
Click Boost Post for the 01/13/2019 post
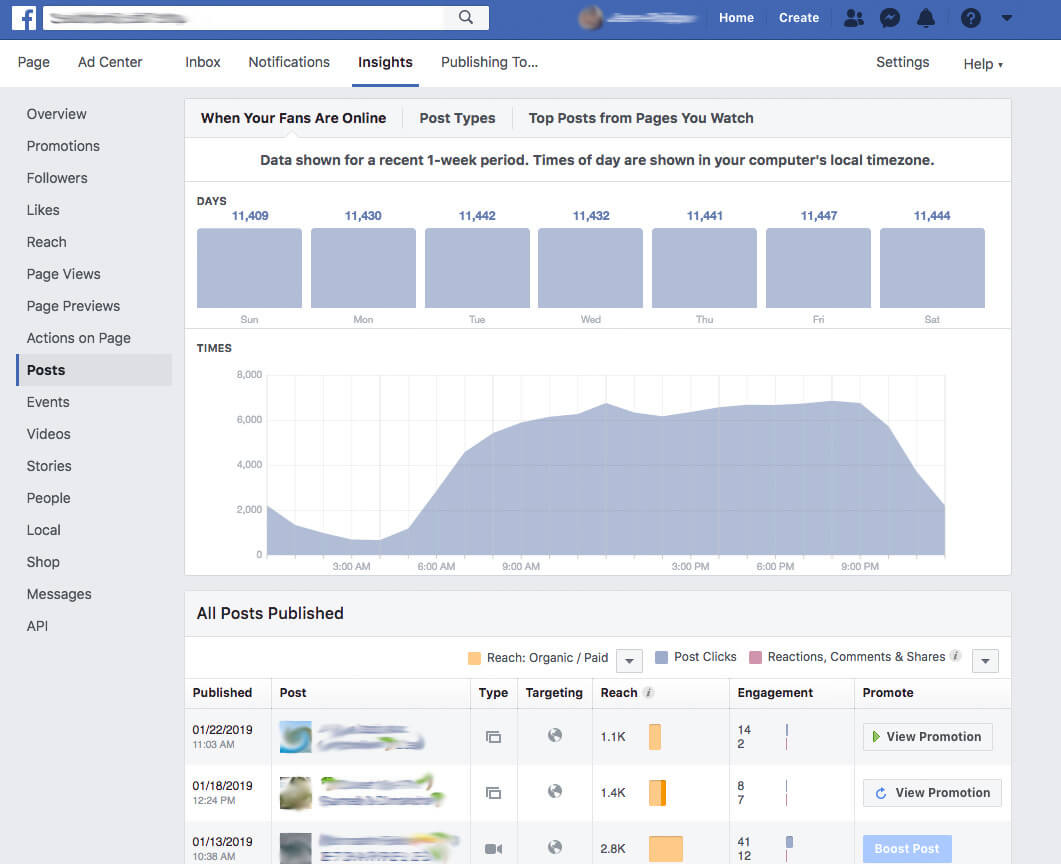pos(906,848)
